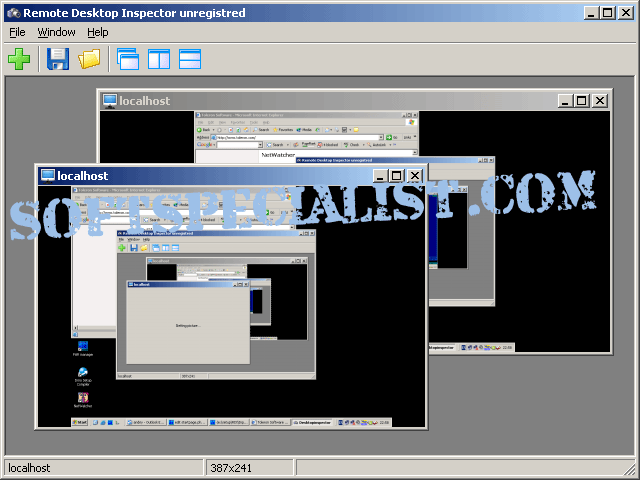
Task: Open the File menu
Action: coord(17,32)
